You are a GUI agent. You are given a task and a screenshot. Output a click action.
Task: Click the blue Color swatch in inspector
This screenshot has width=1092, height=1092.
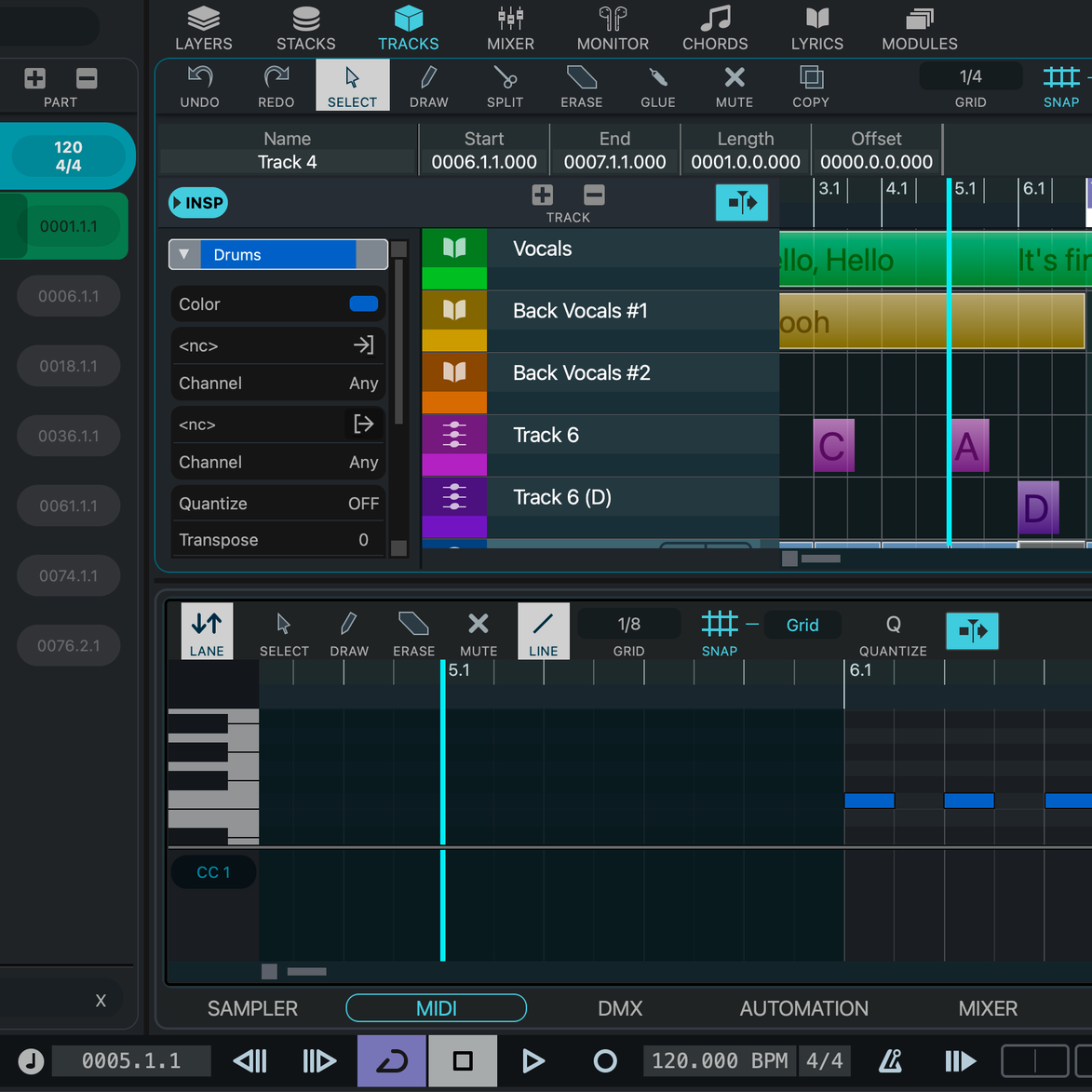coord(364,303)
